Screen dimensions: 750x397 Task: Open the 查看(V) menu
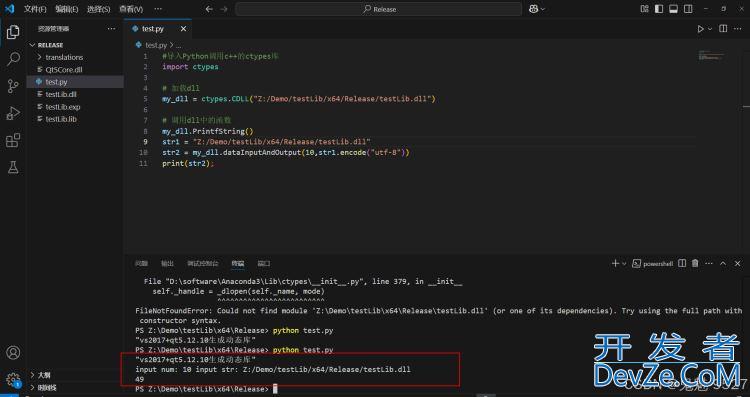point(131,9)
